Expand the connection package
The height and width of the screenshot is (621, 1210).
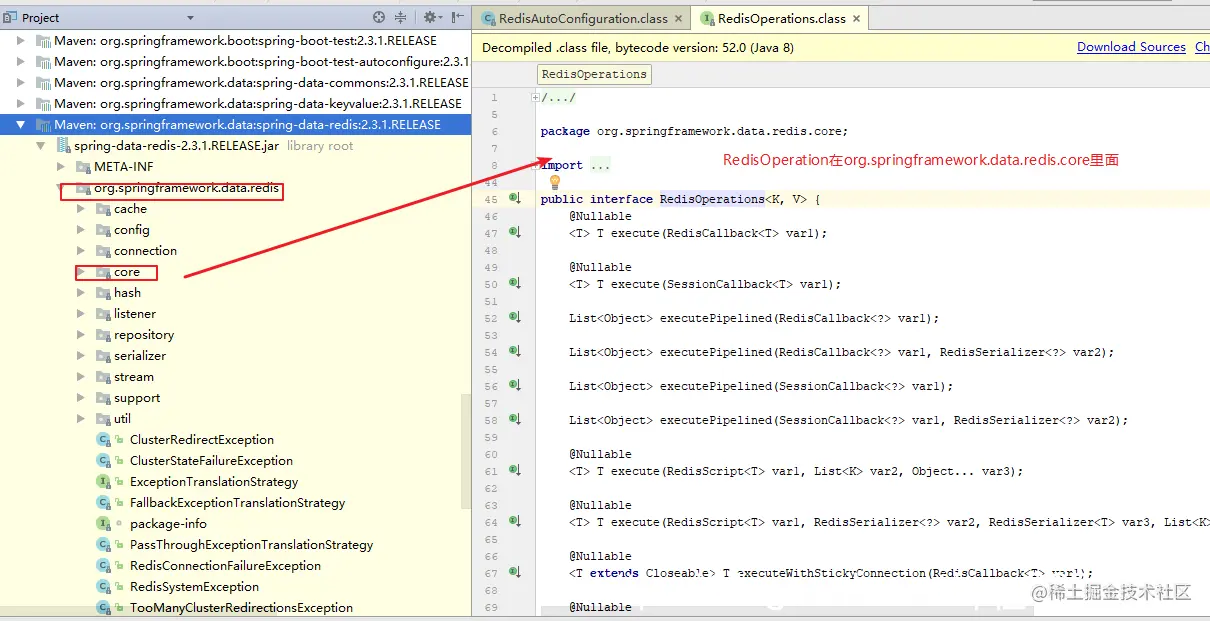coord(81,251)
